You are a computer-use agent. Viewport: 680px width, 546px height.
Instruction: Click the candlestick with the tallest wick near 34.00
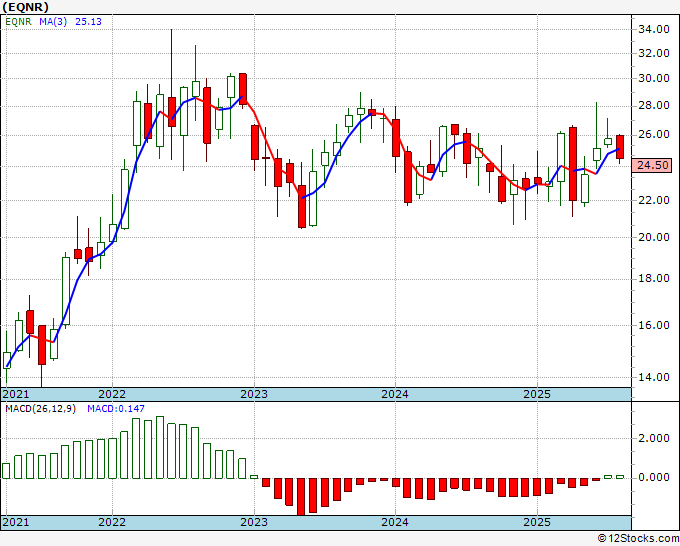(x=172, y=112)
